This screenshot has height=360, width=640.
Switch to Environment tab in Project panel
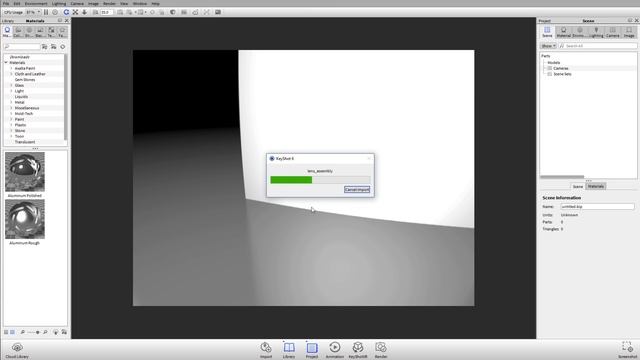(x=580, y=32)
